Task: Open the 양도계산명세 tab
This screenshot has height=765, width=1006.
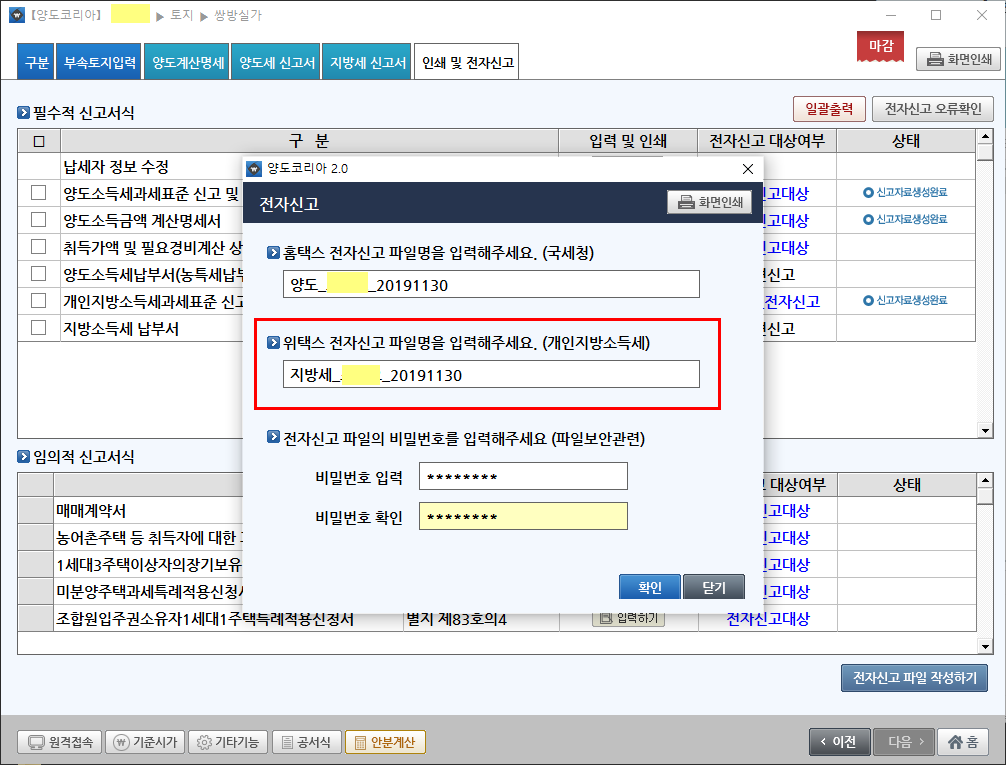Action: 187,62
